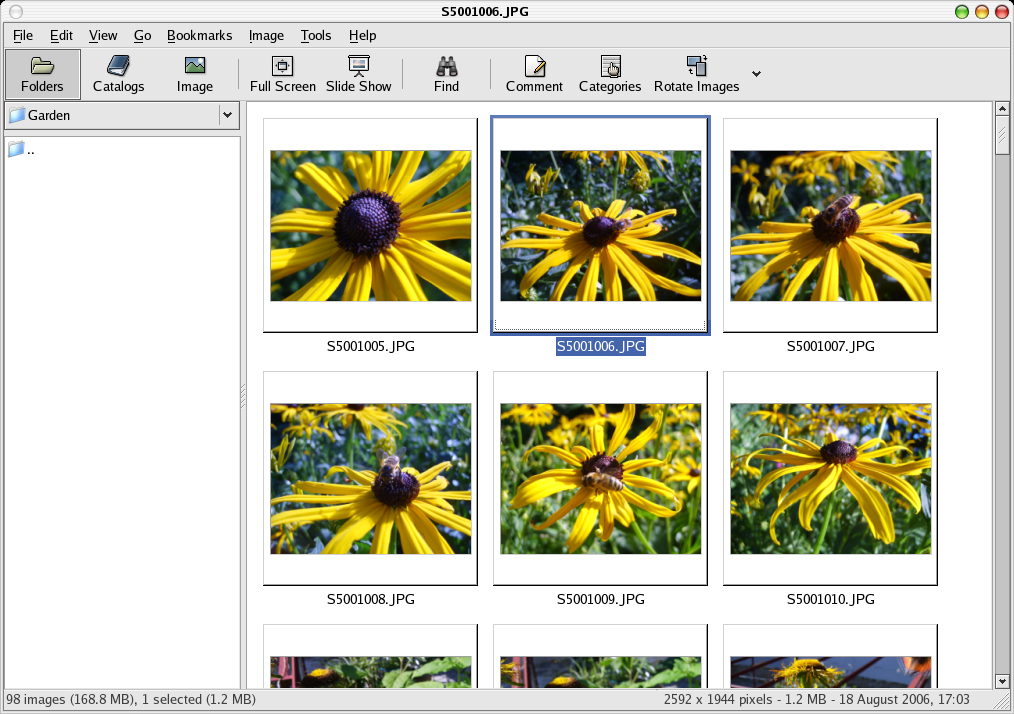
Task: Expand the toolbar overflow chevron
Action: tap(756, 74)
